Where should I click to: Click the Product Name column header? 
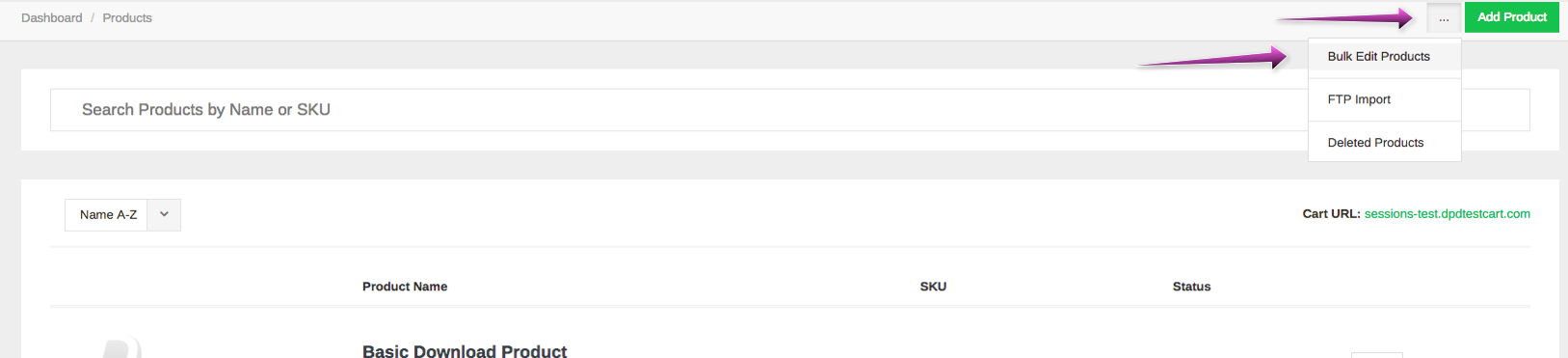405,287
